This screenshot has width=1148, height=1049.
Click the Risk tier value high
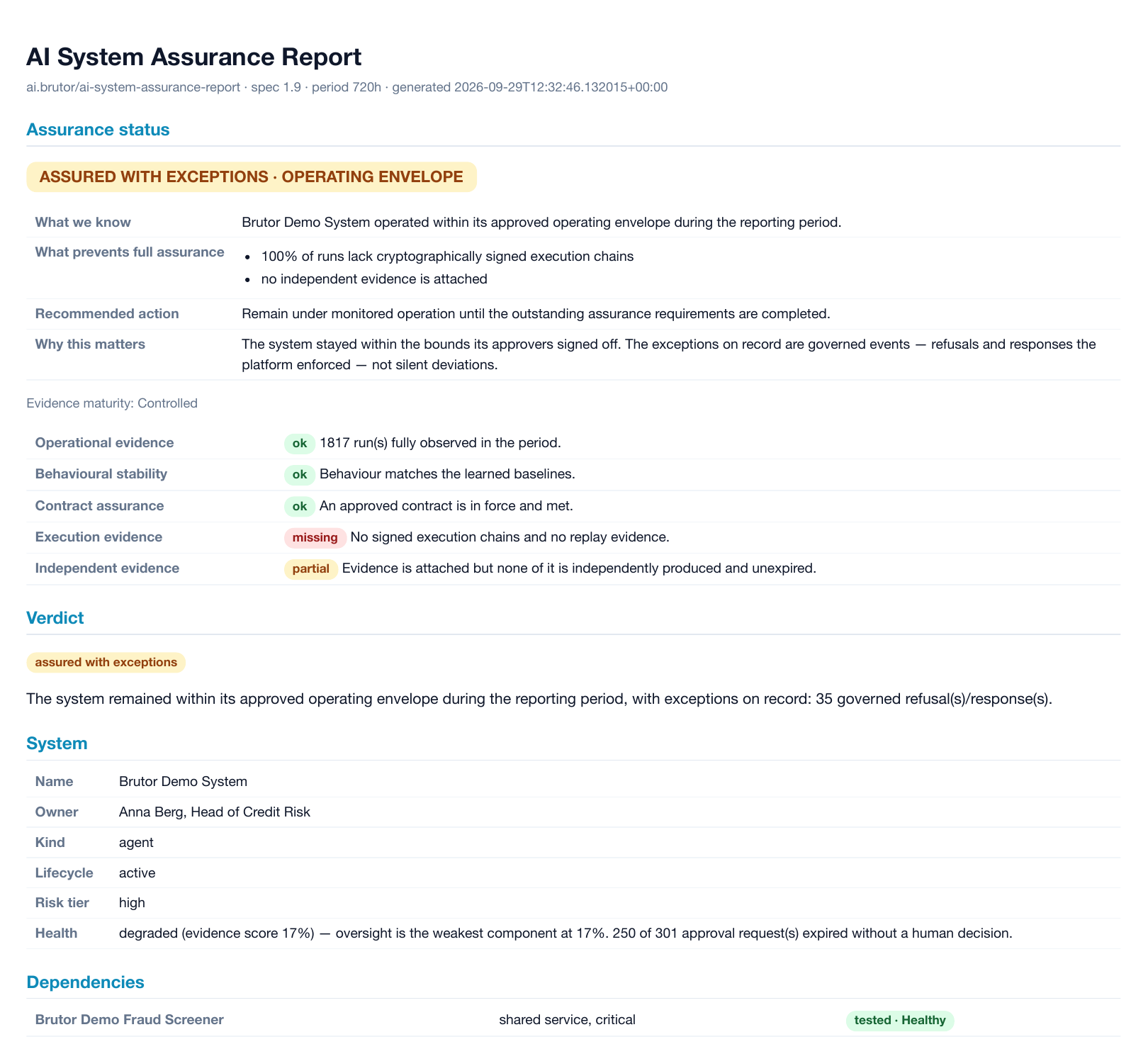click(132, 903)
